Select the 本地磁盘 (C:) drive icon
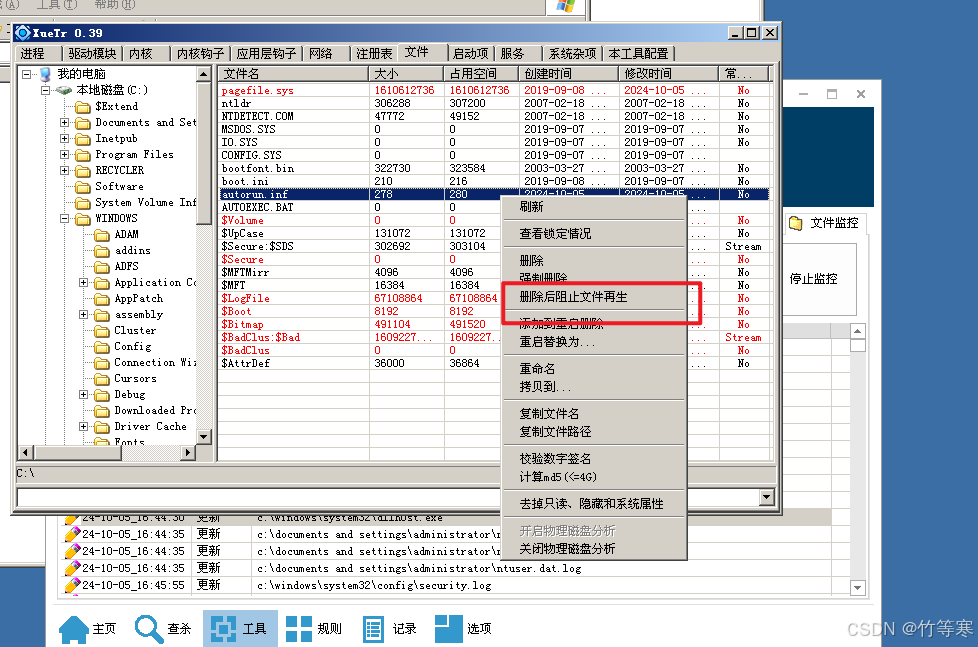978x647 pixels. tap(64, 90)
